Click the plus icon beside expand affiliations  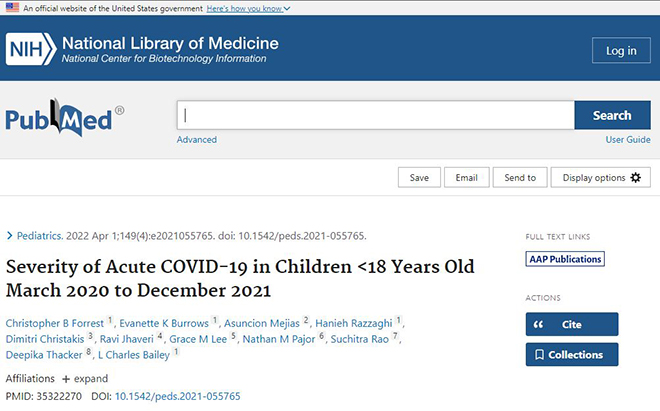tap(66, 379)
